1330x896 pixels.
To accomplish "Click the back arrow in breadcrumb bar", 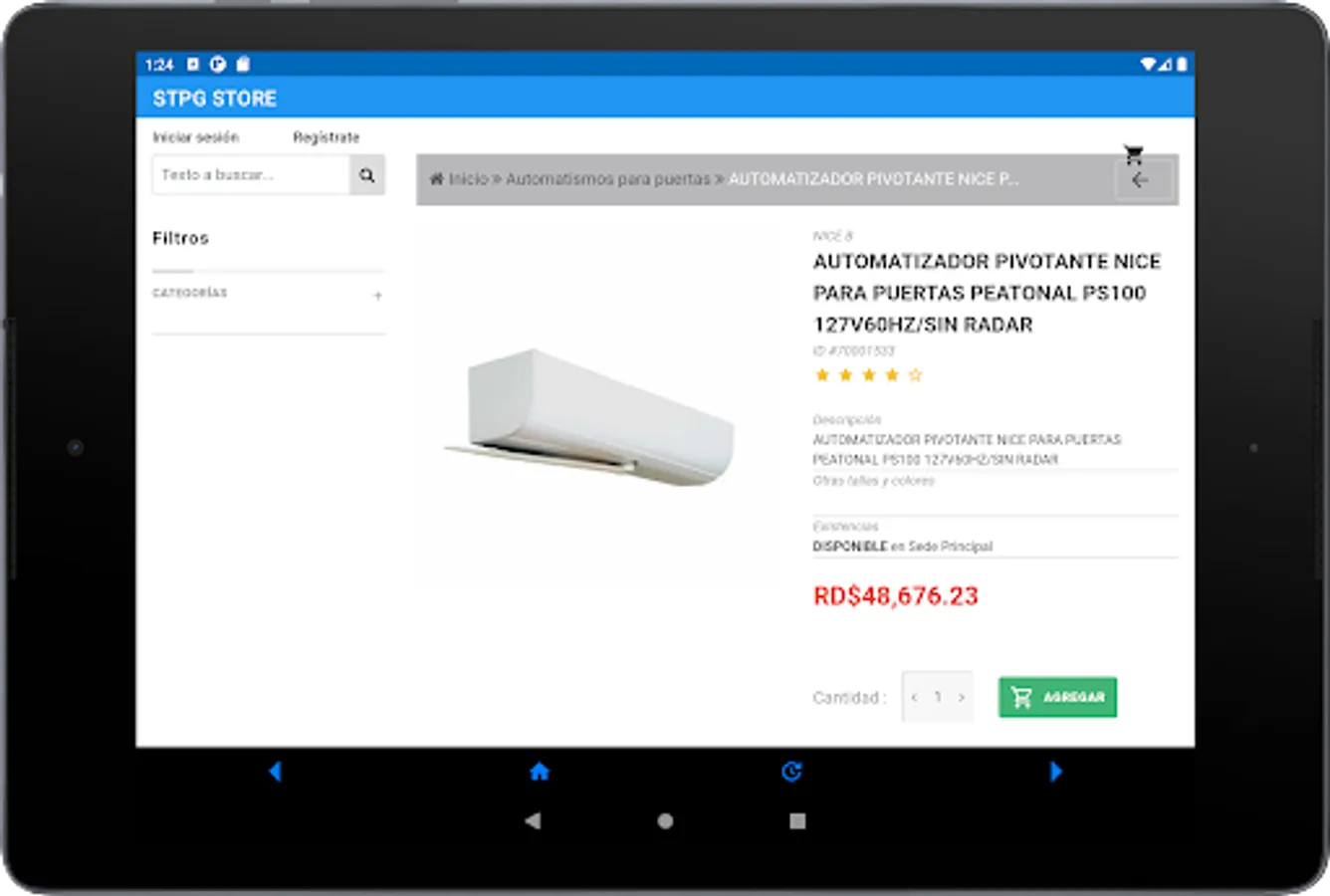I will (1141, 180).
